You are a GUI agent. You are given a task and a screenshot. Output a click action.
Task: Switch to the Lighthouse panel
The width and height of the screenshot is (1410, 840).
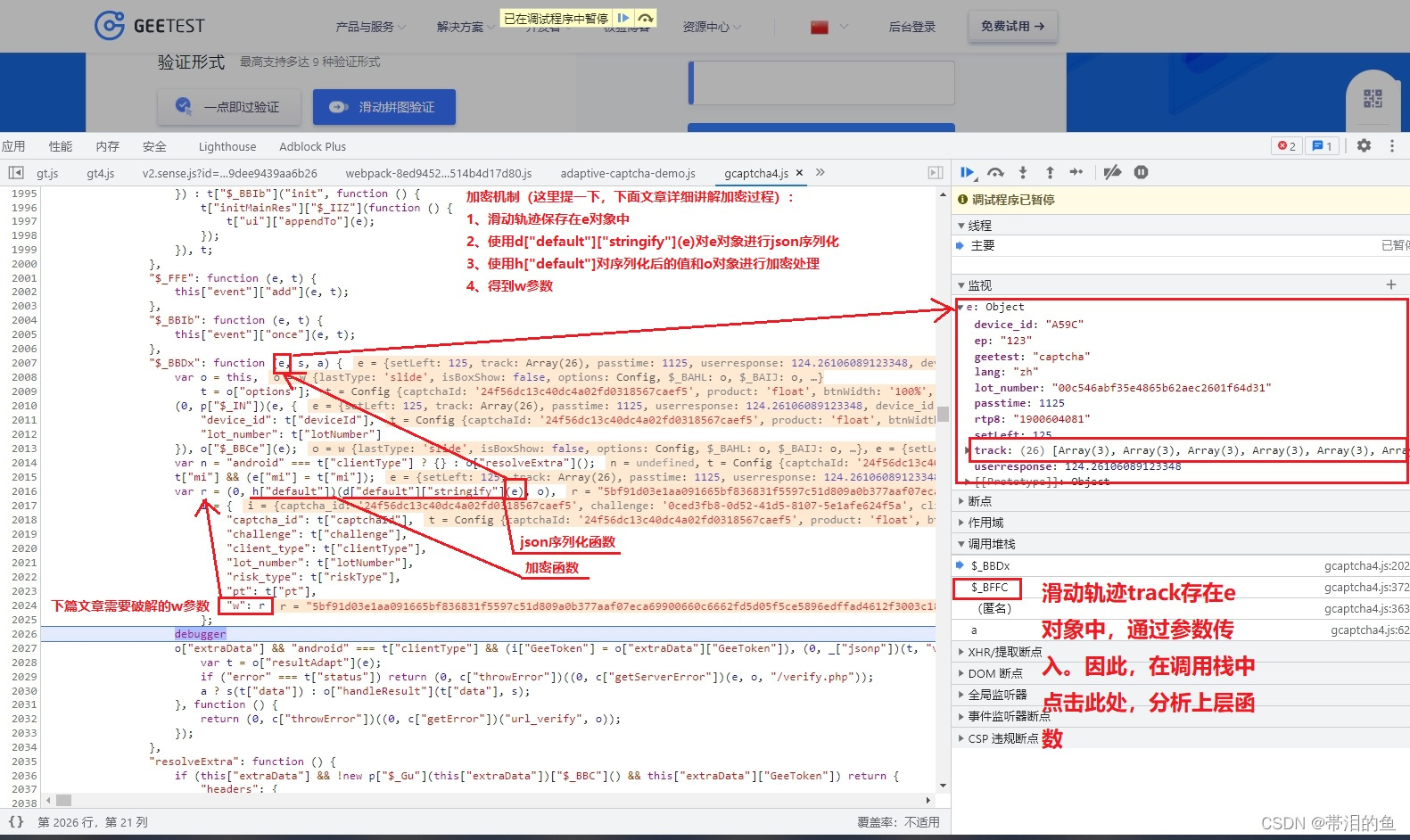tap(227, 146)
